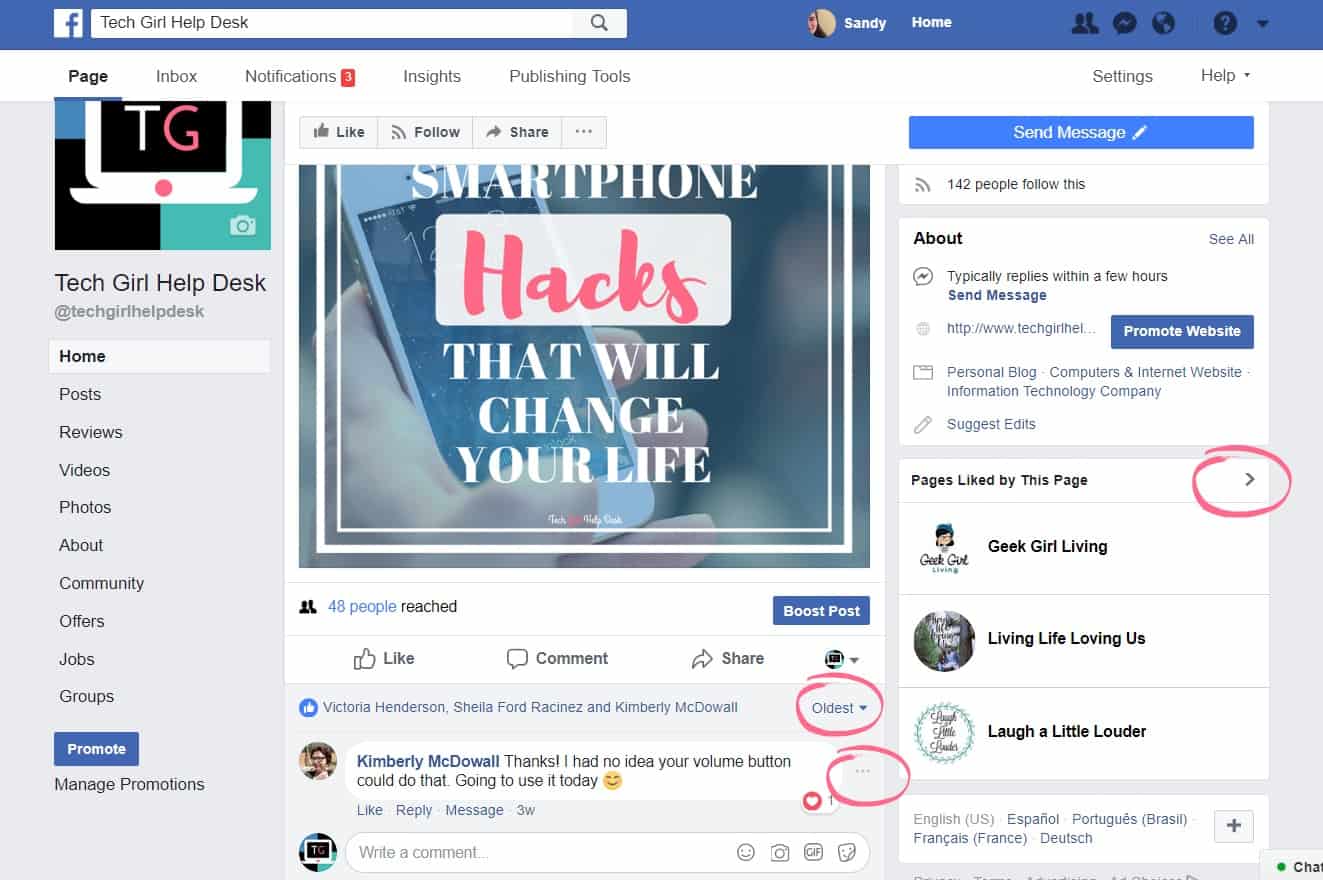Open the Geek Girl Living page thumbnail

[x=944, y=548]
